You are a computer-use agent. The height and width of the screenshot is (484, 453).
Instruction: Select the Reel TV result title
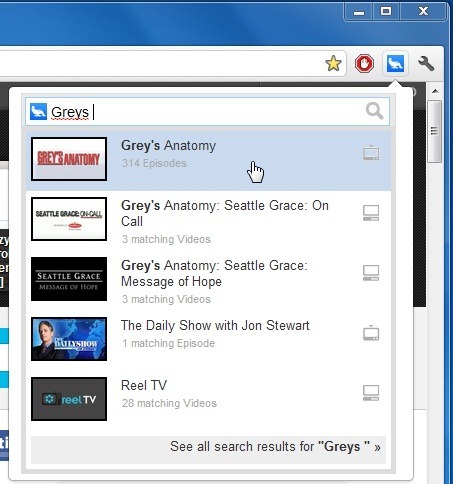tap(144, 385)
